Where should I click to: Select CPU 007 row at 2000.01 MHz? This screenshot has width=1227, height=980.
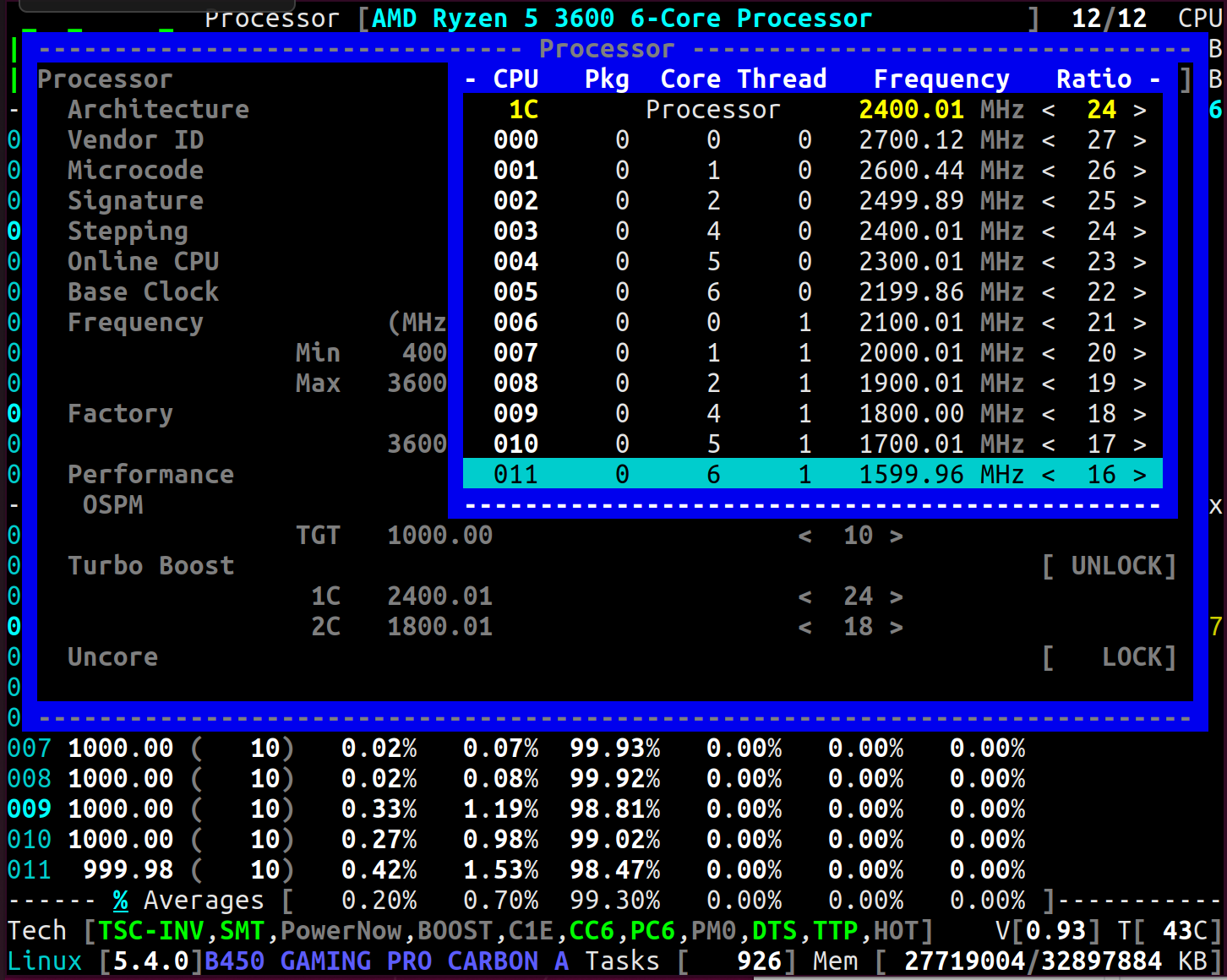click(x=813, y=353)
